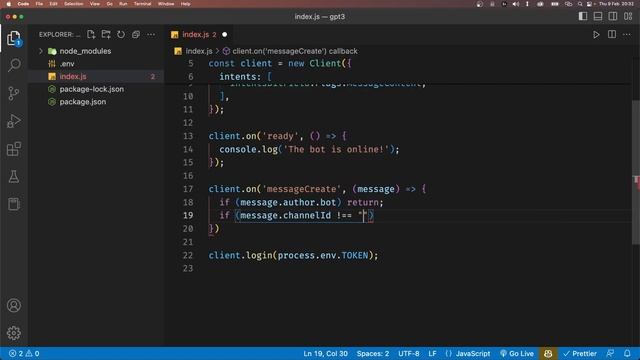640x360 pixels.
Task: Toggle the primary side bar
Action: (x=583, y=16)
